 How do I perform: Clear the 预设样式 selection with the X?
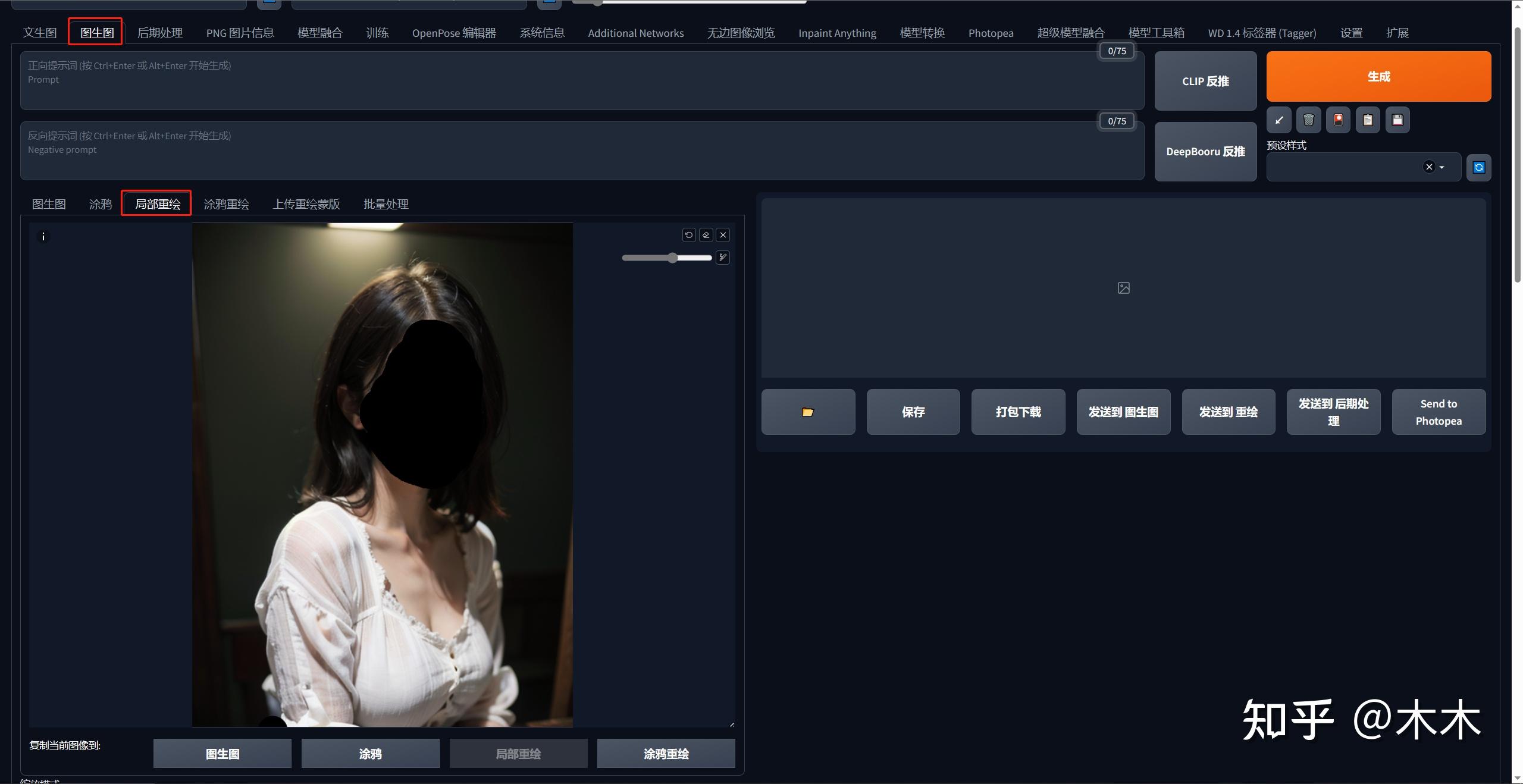tap(1429, 167)
